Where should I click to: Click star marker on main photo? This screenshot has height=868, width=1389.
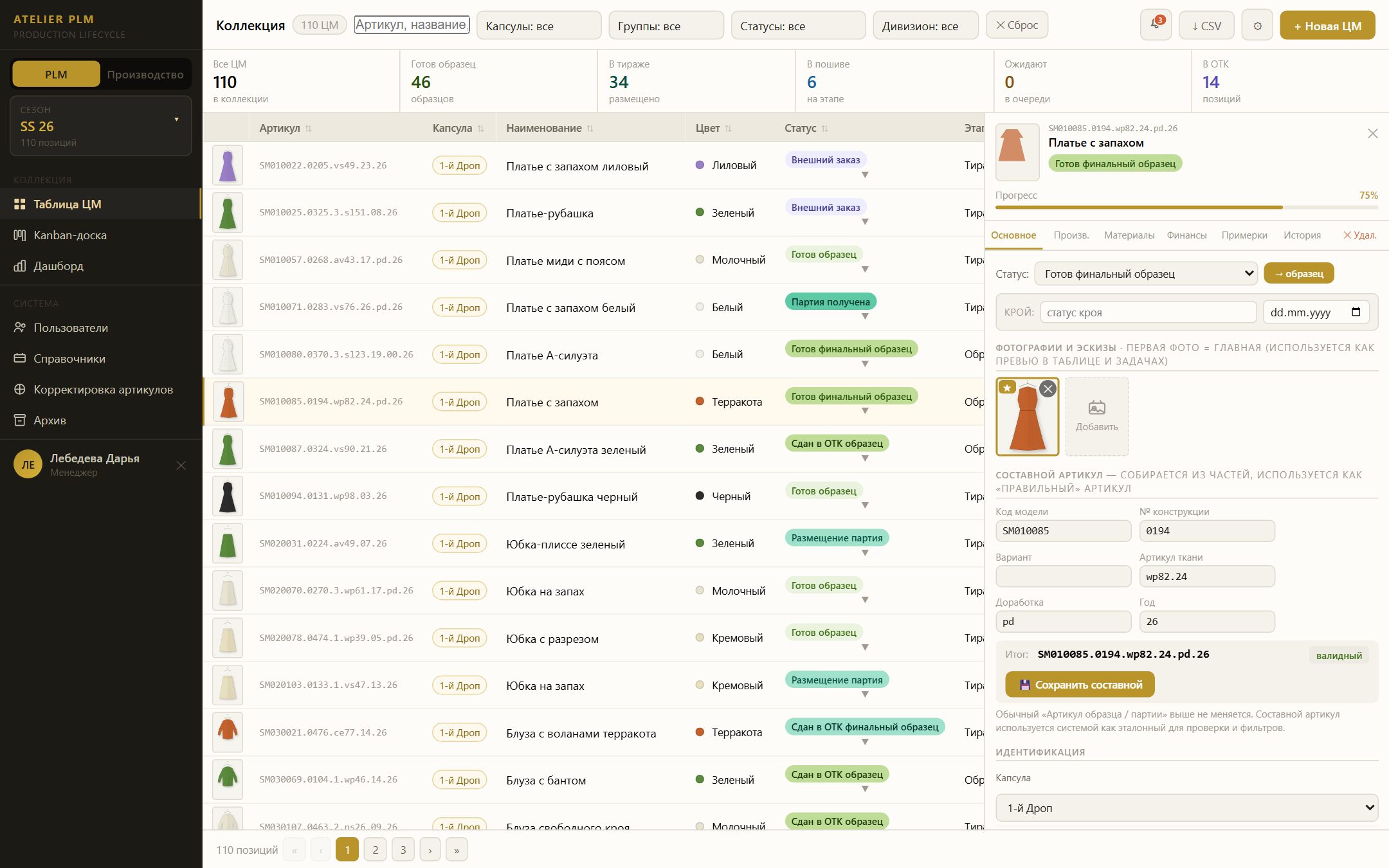point(1008,387)
